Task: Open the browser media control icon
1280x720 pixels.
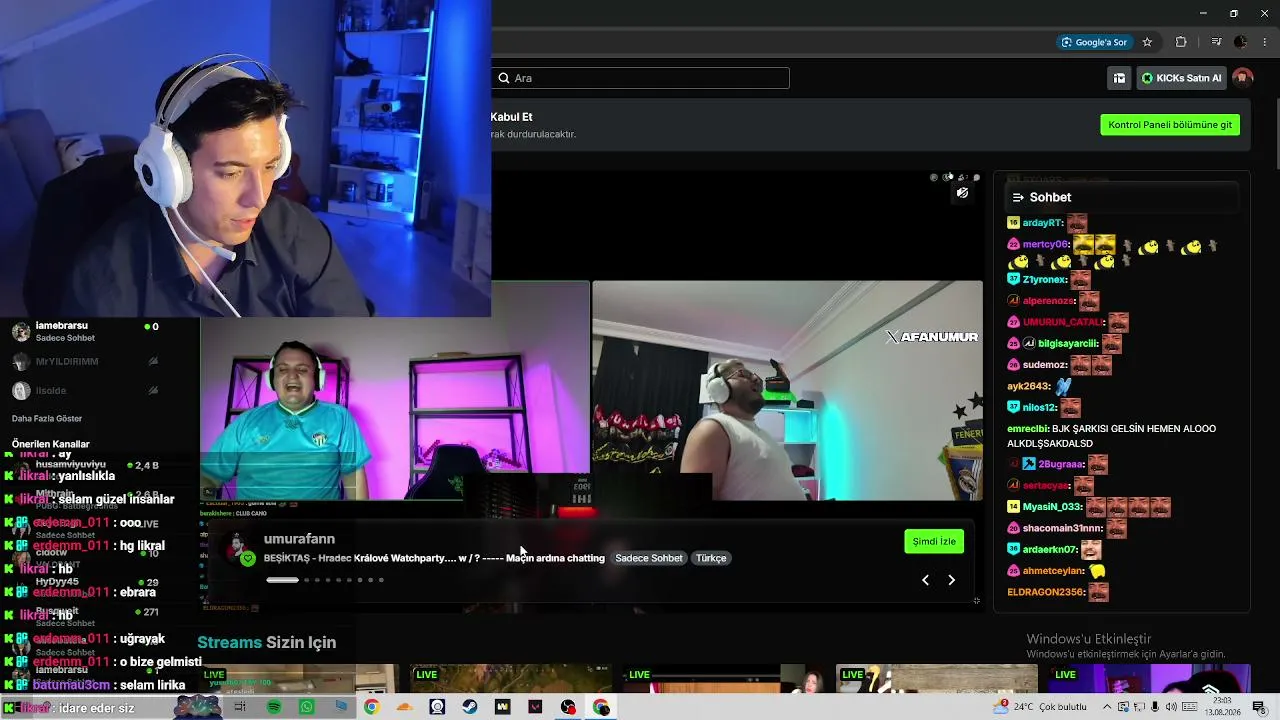Action: tap(1216, 42)
